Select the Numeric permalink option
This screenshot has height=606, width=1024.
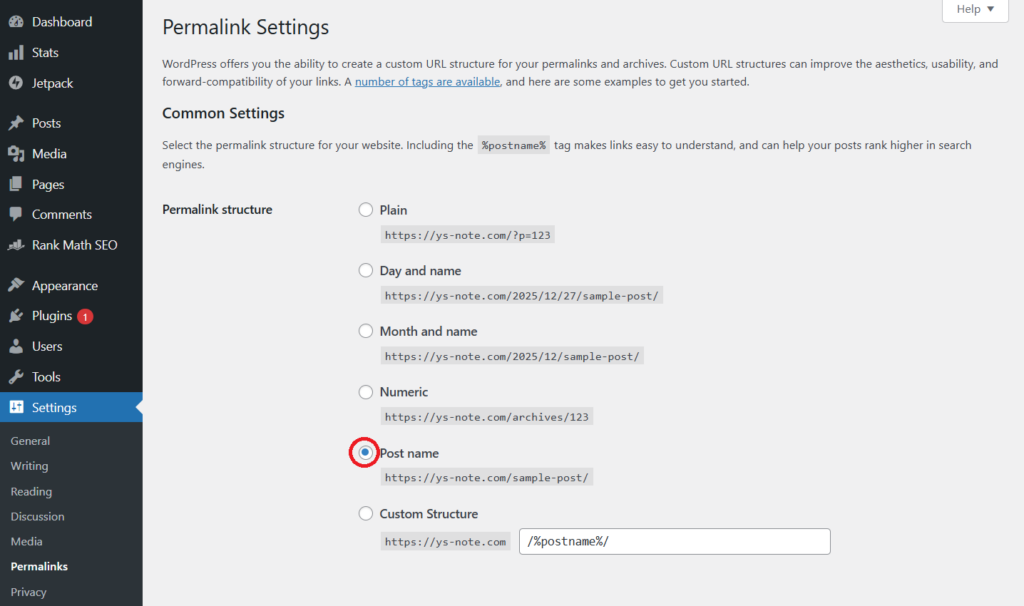[365, 392]
